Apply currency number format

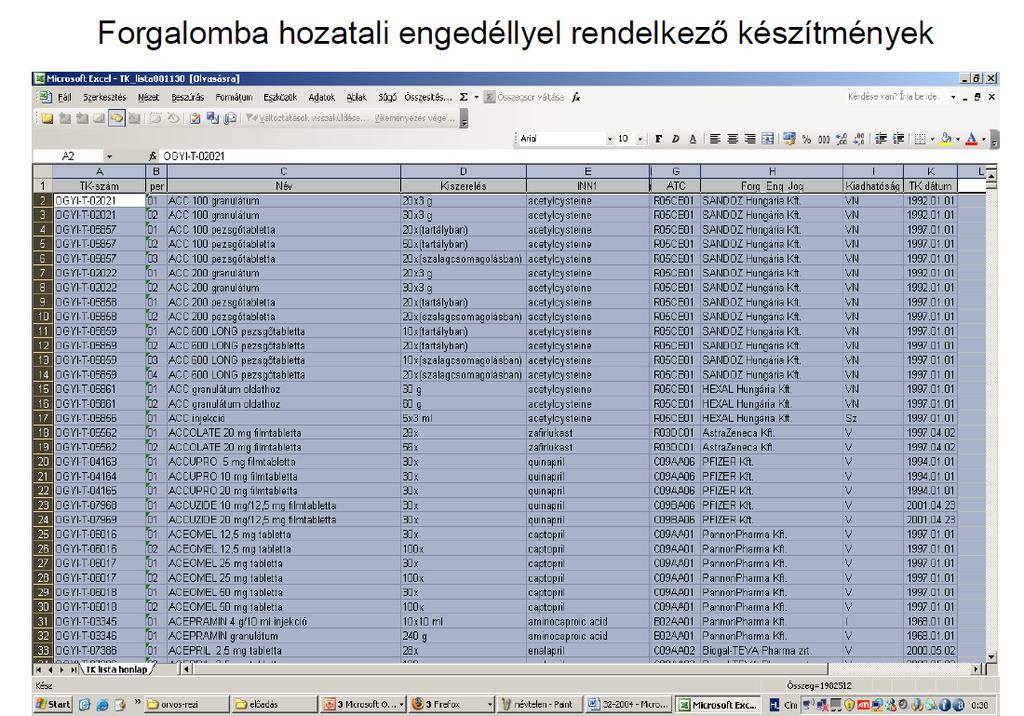[790, 138]
